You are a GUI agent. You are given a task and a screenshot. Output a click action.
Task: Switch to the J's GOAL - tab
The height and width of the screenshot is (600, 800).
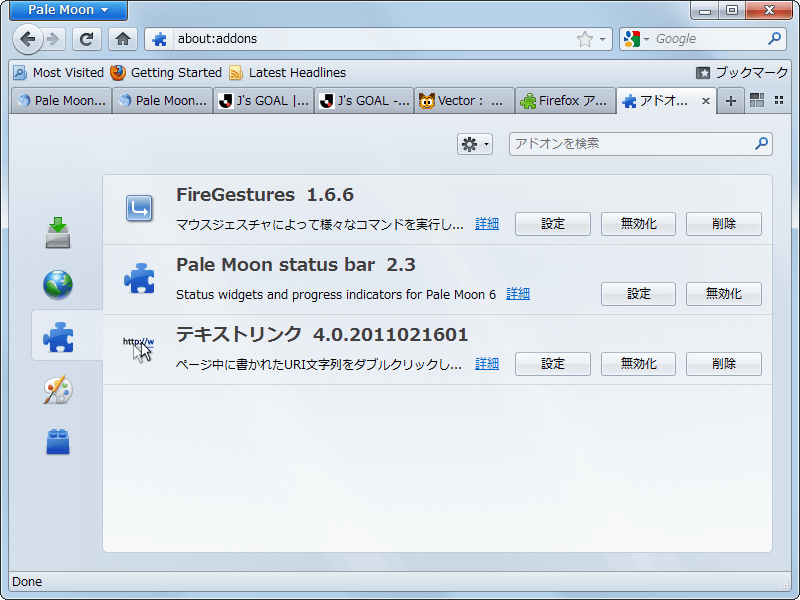(364, 101)
